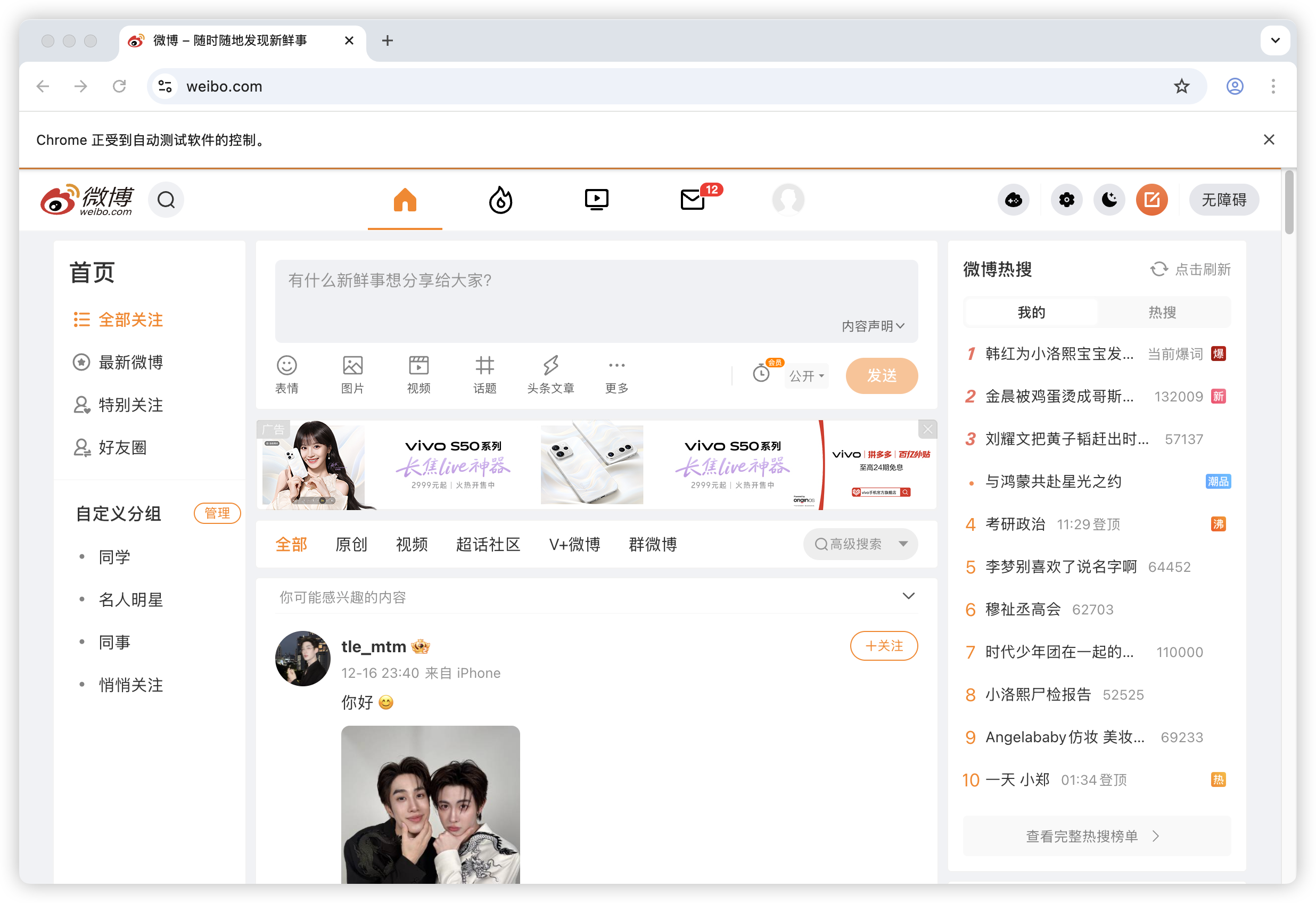Click the page vertical scrollbar
This screenshot has width=1316, height=903.
(1289, 202)
